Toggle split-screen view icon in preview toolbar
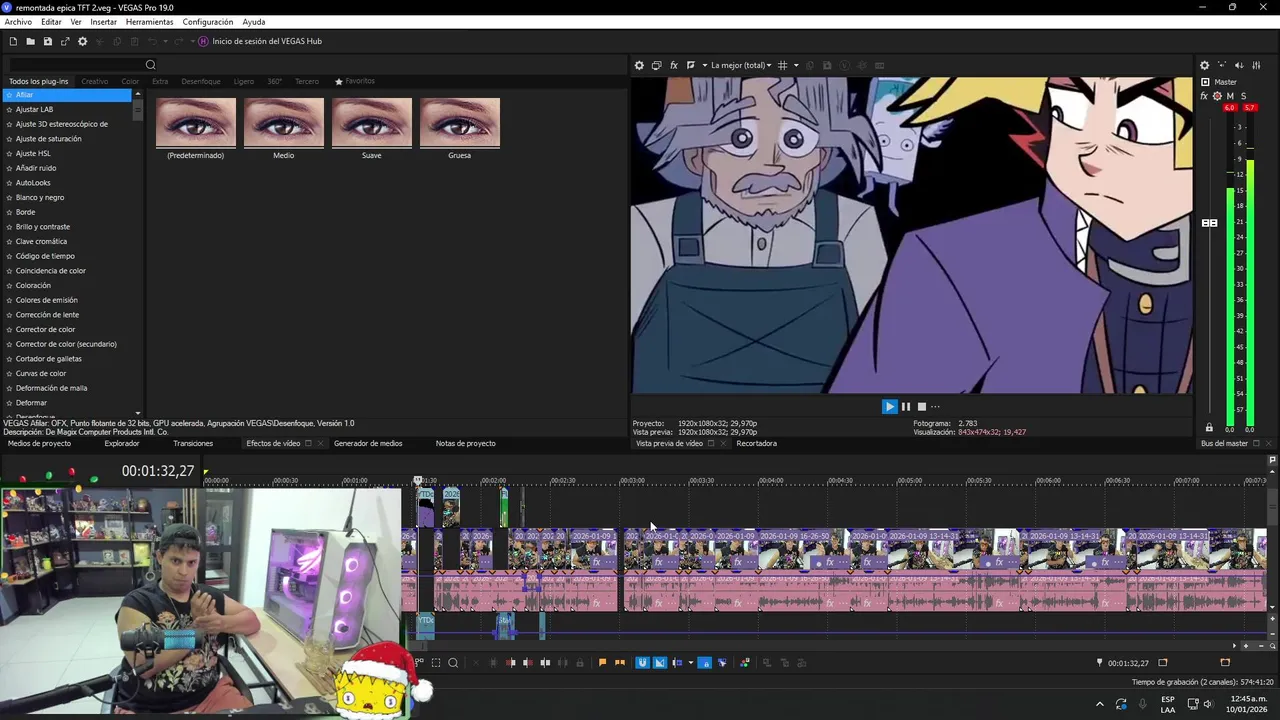This screenshot has height=720, width=1280. (691, 65)
